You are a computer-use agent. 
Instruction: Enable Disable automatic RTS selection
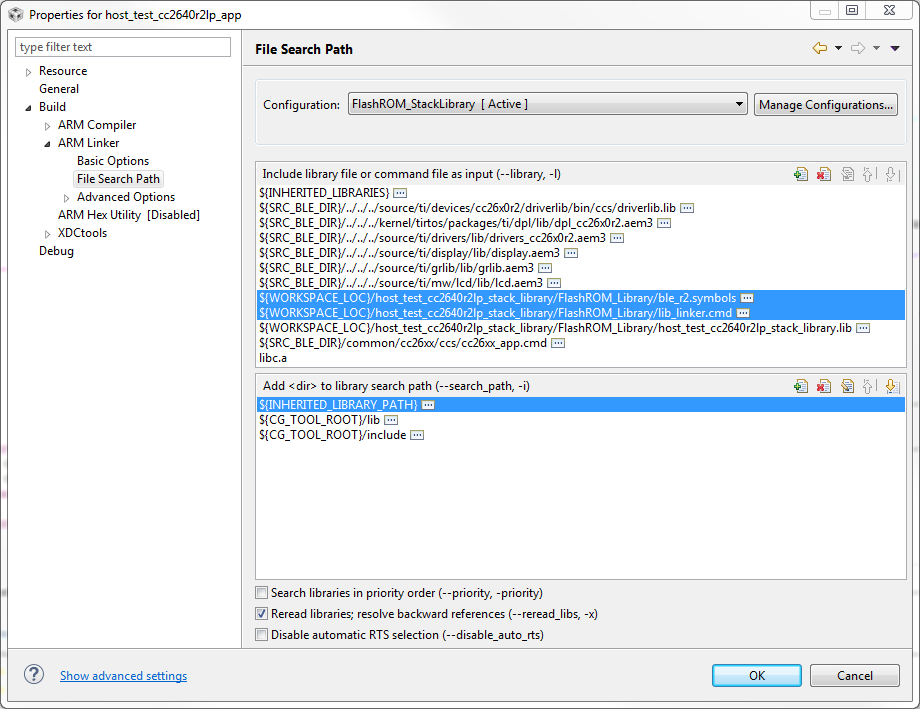tap(262, 634)
